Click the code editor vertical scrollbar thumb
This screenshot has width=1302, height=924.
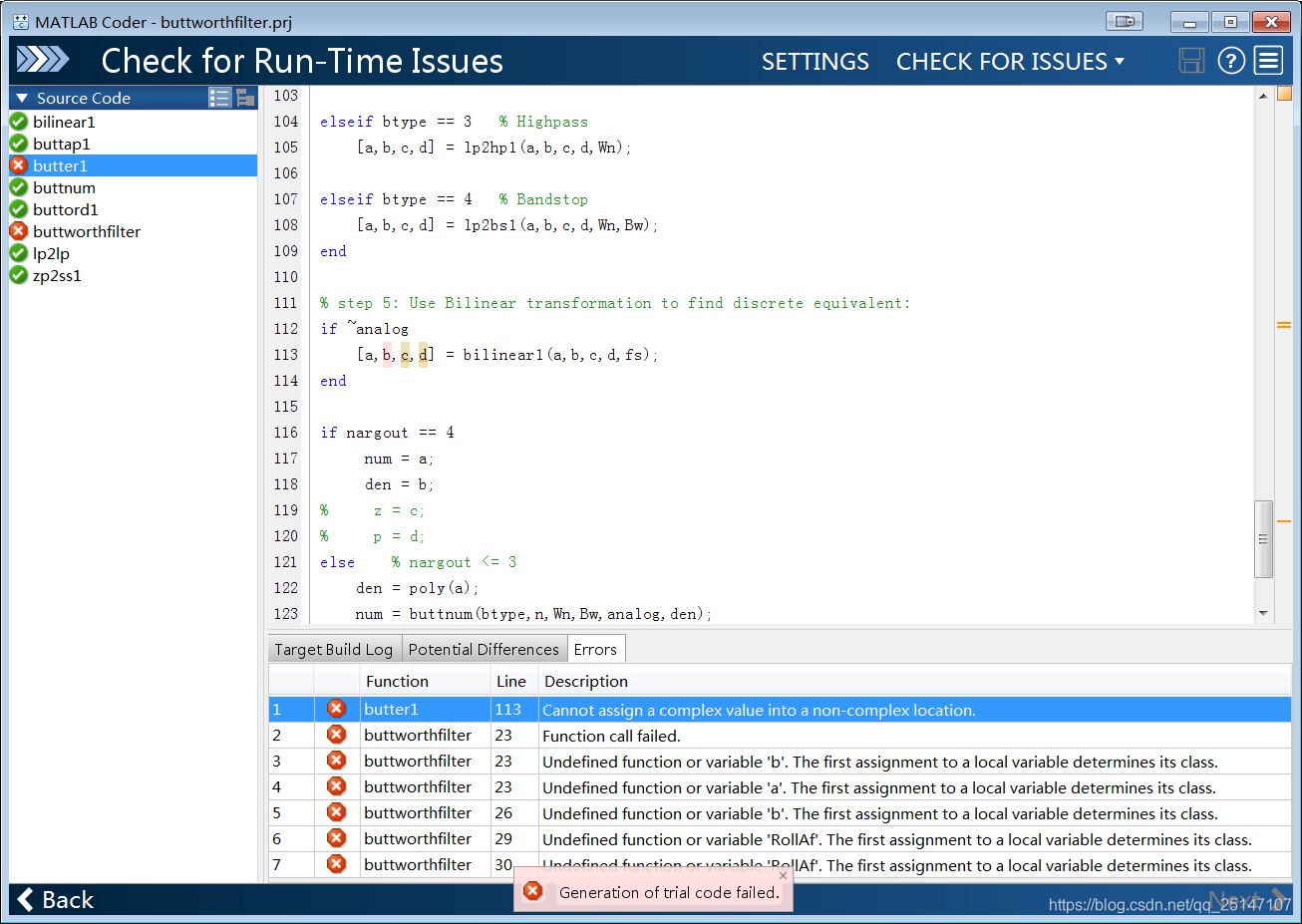coord(1263,539)
